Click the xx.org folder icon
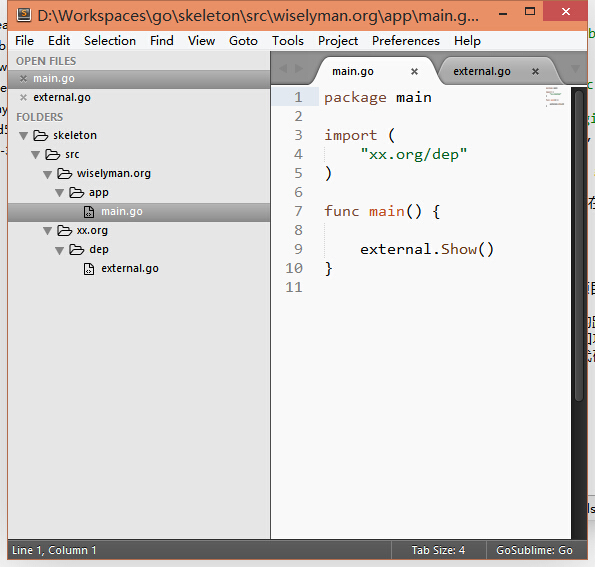Image resolution: width=595 pixels, height=567 pixels. click(65, 230)
